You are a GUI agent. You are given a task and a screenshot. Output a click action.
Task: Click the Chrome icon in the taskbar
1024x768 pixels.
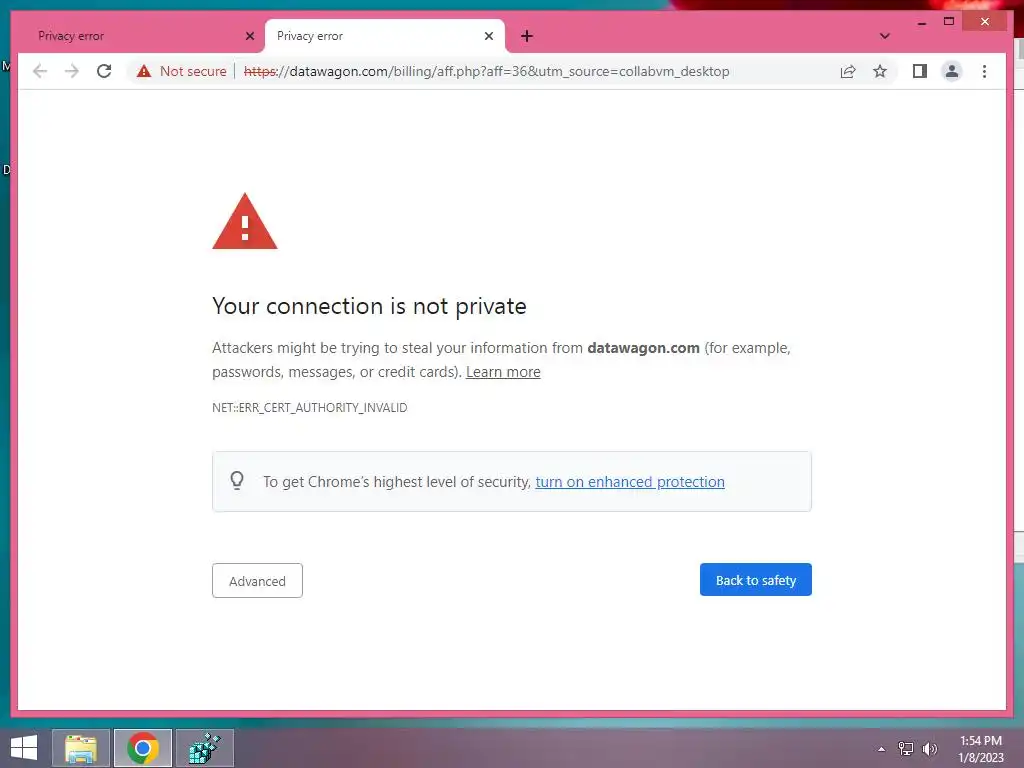pyautogui.click(x=143, y=748)
